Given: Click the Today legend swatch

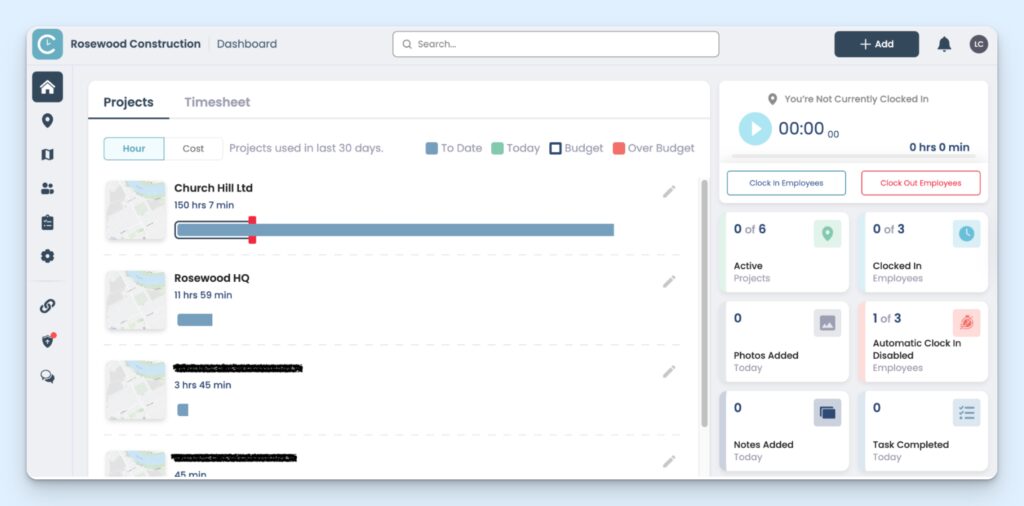Looking at the screenshot, I should 498,149.
